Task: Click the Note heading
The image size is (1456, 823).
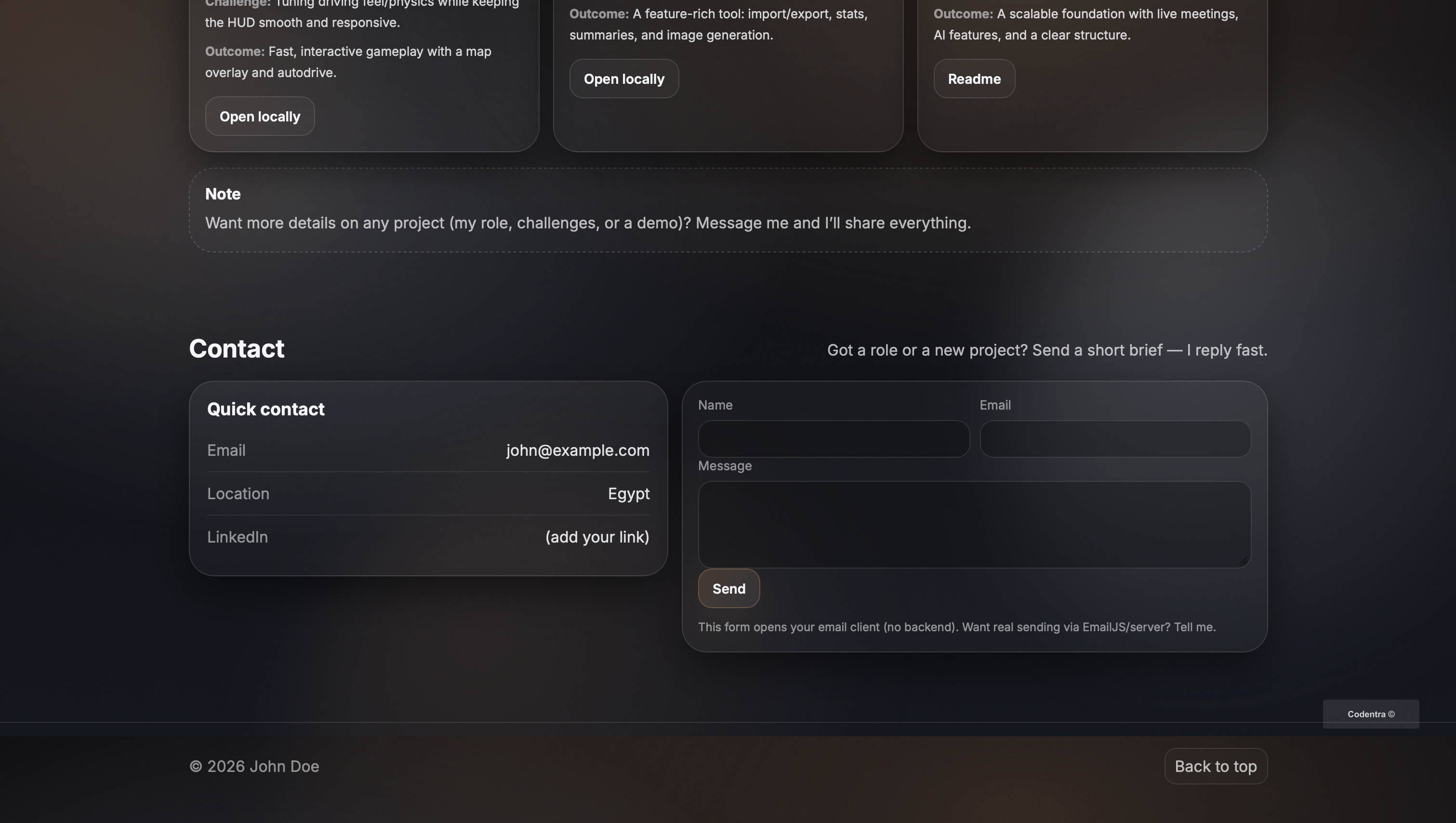Action: pyautogui.click(x=223, y=195)
